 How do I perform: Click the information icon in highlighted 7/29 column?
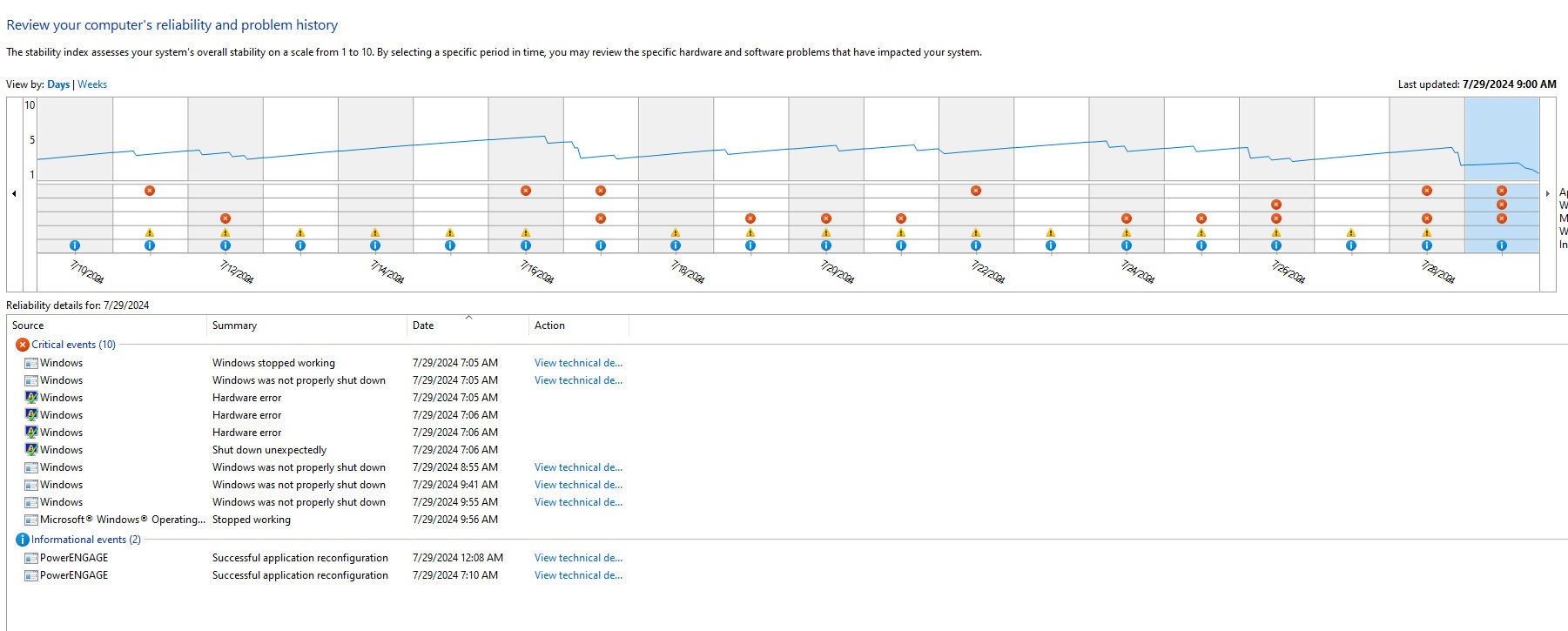[x=1502, y=245]
